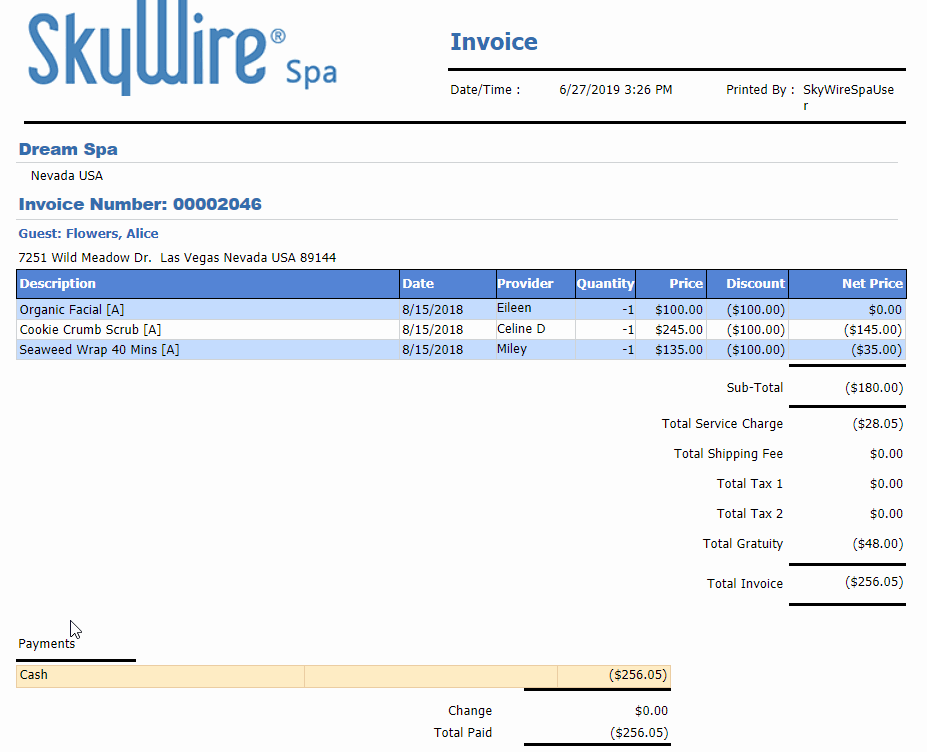Click the Invoice title heading
Image resolution: width=927 pixels, height=752 pixels.
[493, 42]
